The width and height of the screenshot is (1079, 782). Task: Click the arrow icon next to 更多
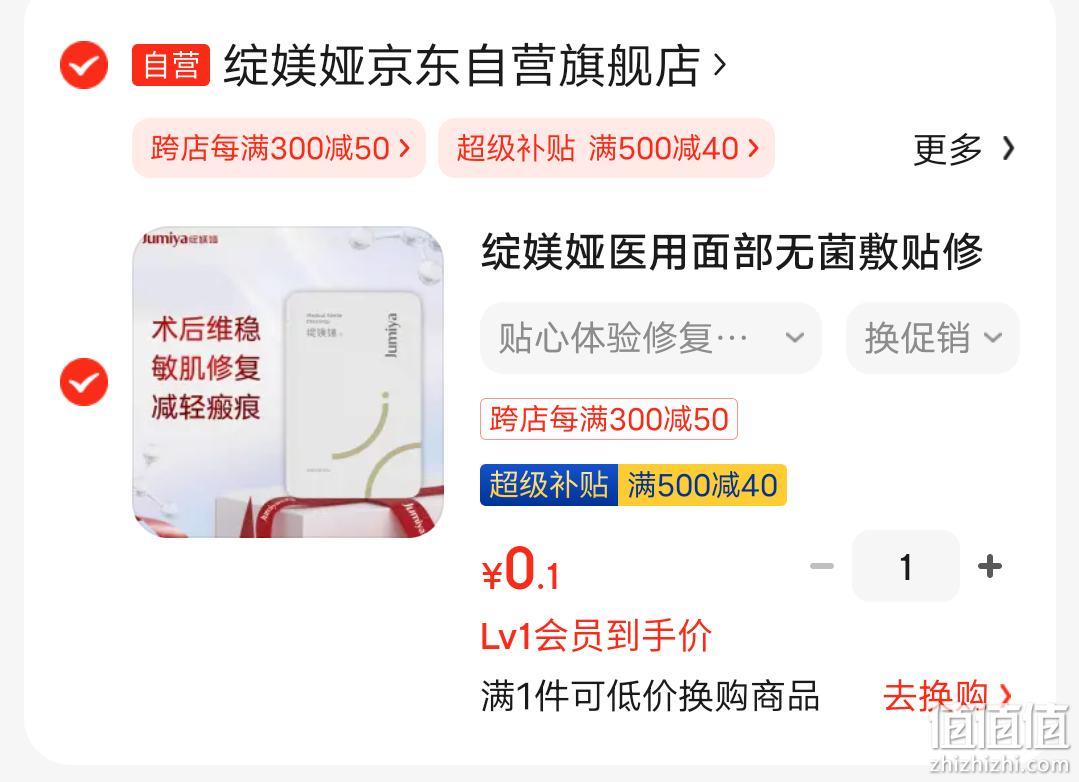point(1008,149)
